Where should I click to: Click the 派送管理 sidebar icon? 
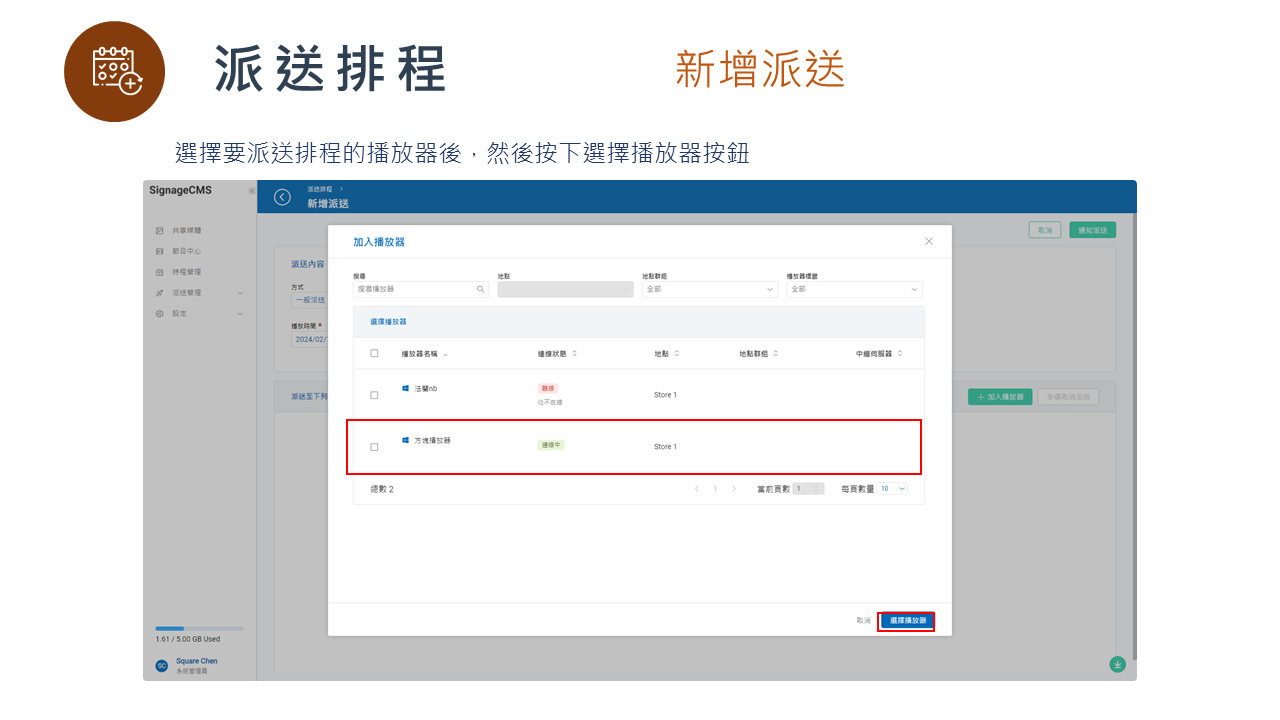(x=161, y=292)
